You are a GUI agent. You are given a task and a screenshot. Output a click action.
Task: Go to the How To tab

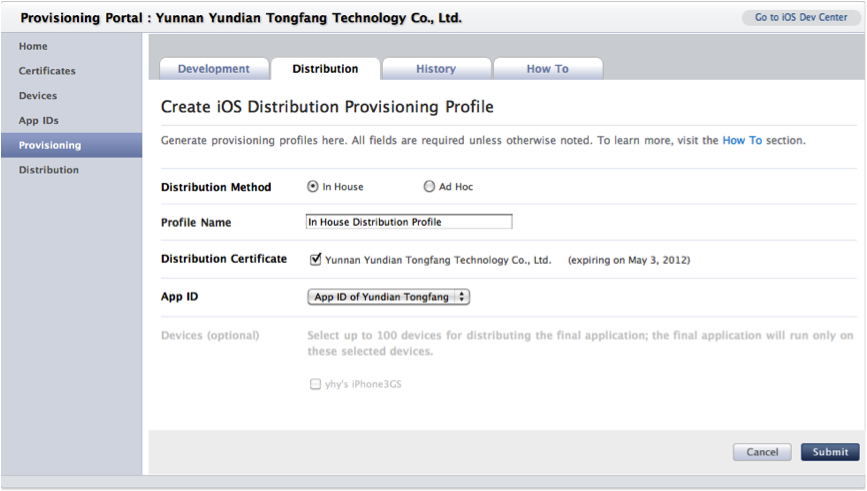pos(547,69)
